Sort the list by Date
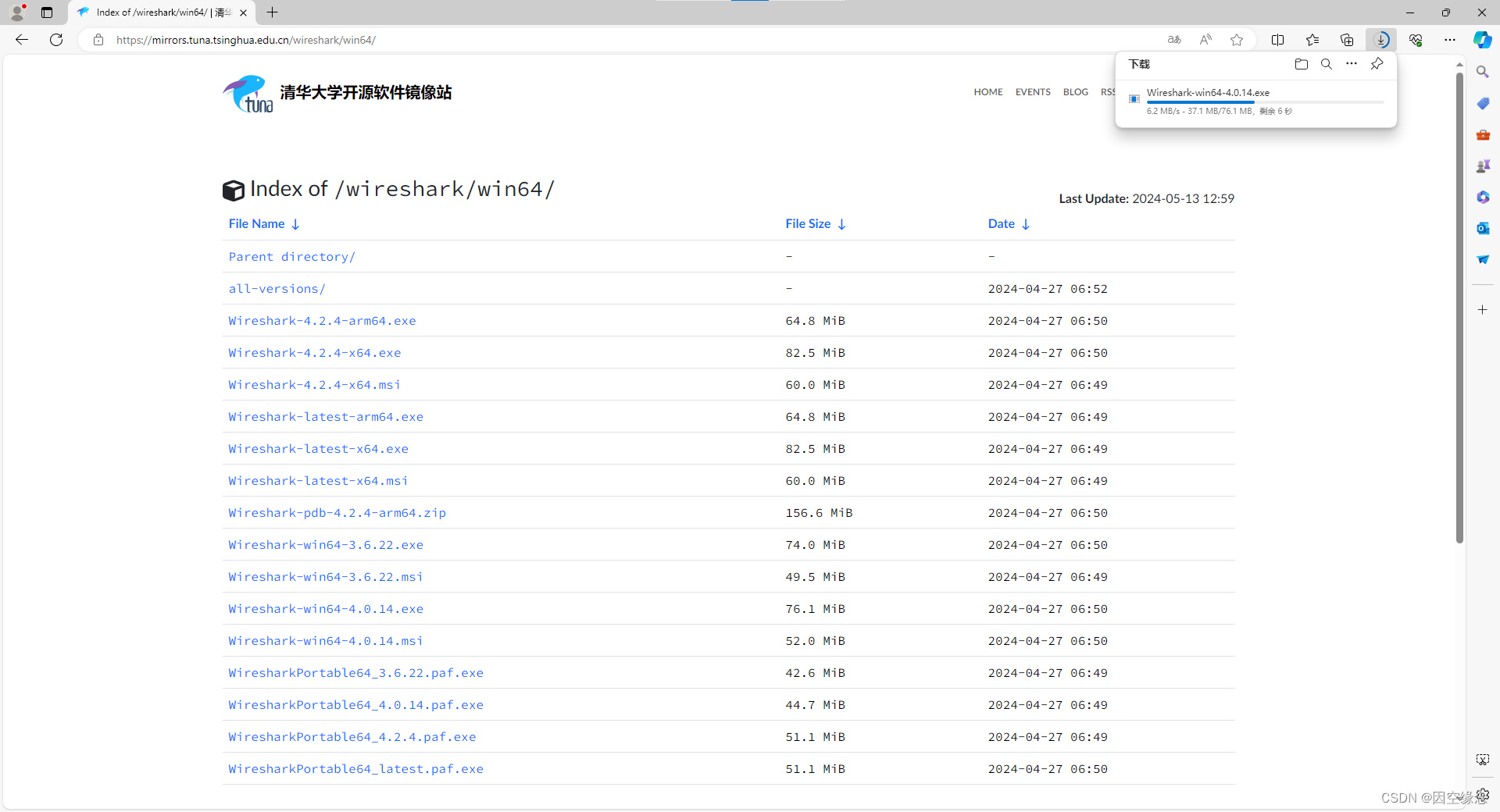The height and width of the screenshot is (812, 1500). coord(1009,224)
